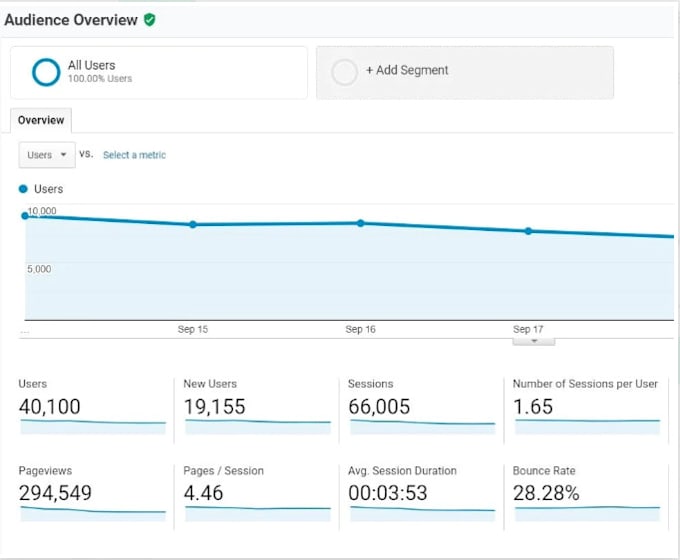The image size is (680, 560).
Task: Click the Sep 16 data point on chart
Action: (x=361, y=223)
